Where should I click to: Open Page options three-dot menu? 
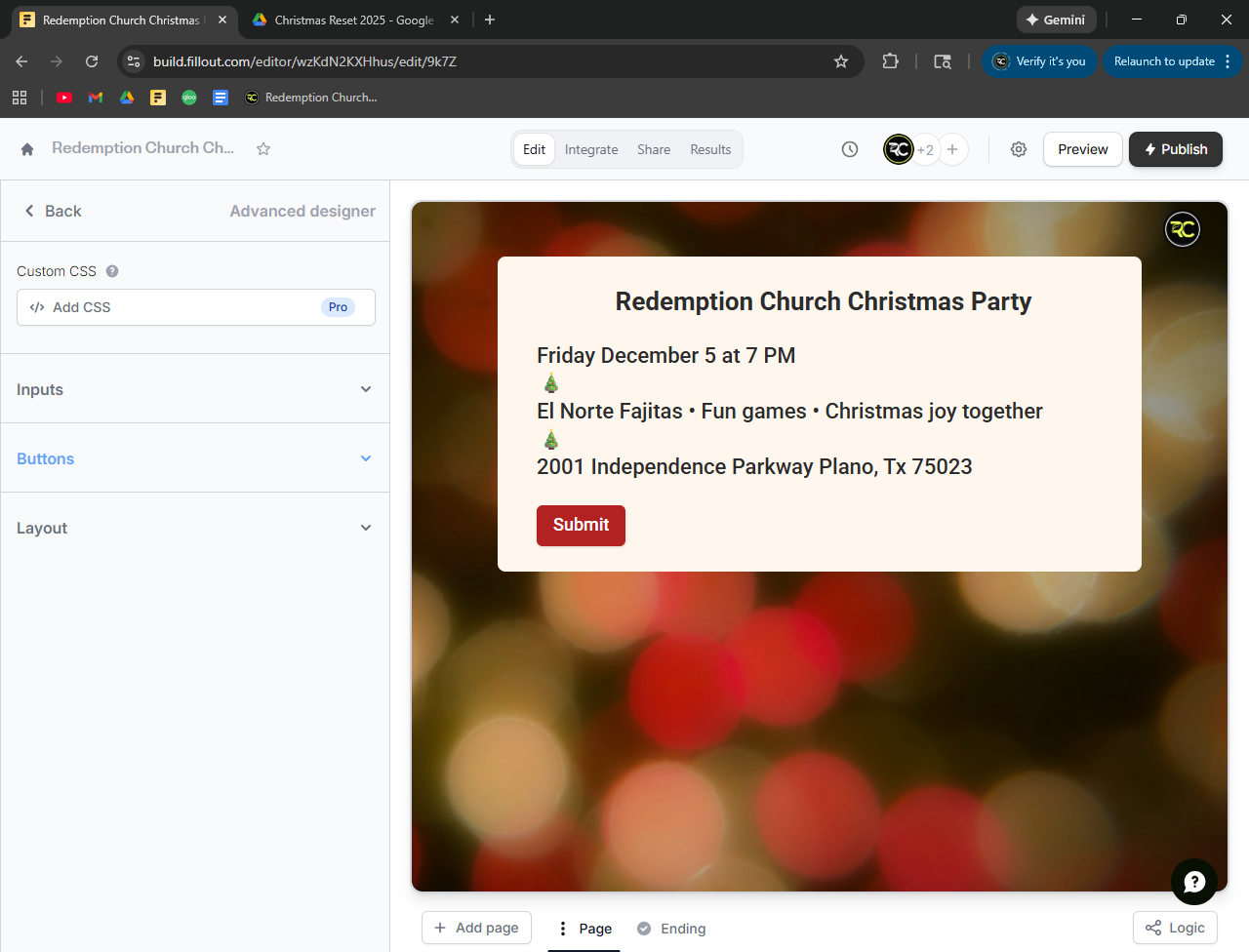pos(563,929)
